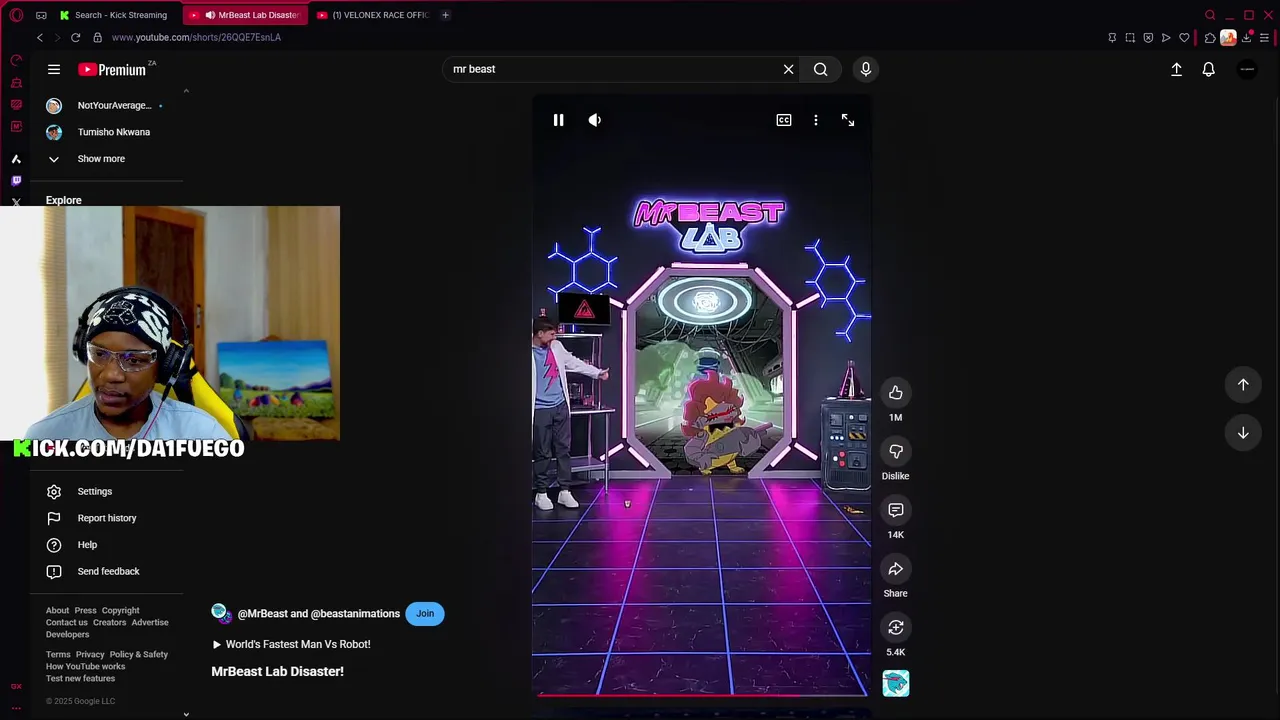Click the magnifier search button

(x=820, y=69)
